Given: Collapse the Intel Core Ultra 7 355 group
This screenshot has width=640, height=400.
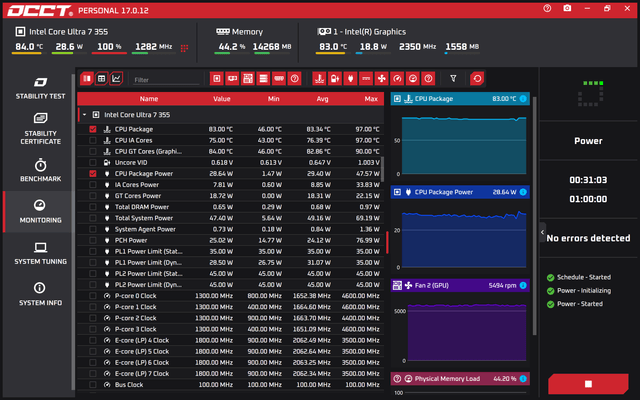Looking at the screenshot, I should pyautogui.click(x=84, y=115).
